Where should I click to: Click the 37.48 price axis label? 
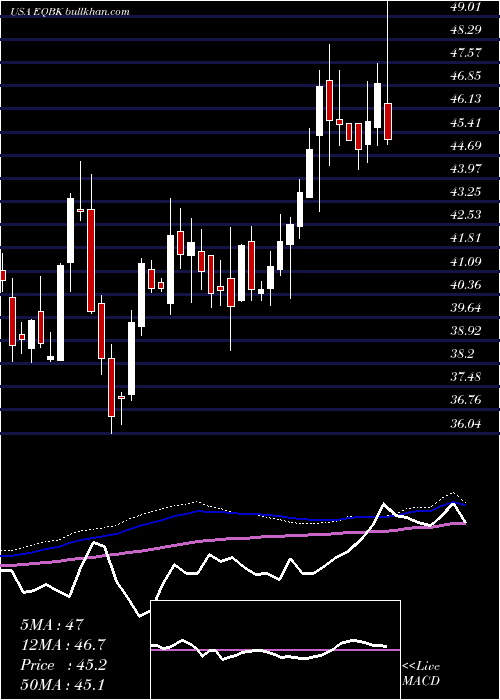click(x=467, y=377)
